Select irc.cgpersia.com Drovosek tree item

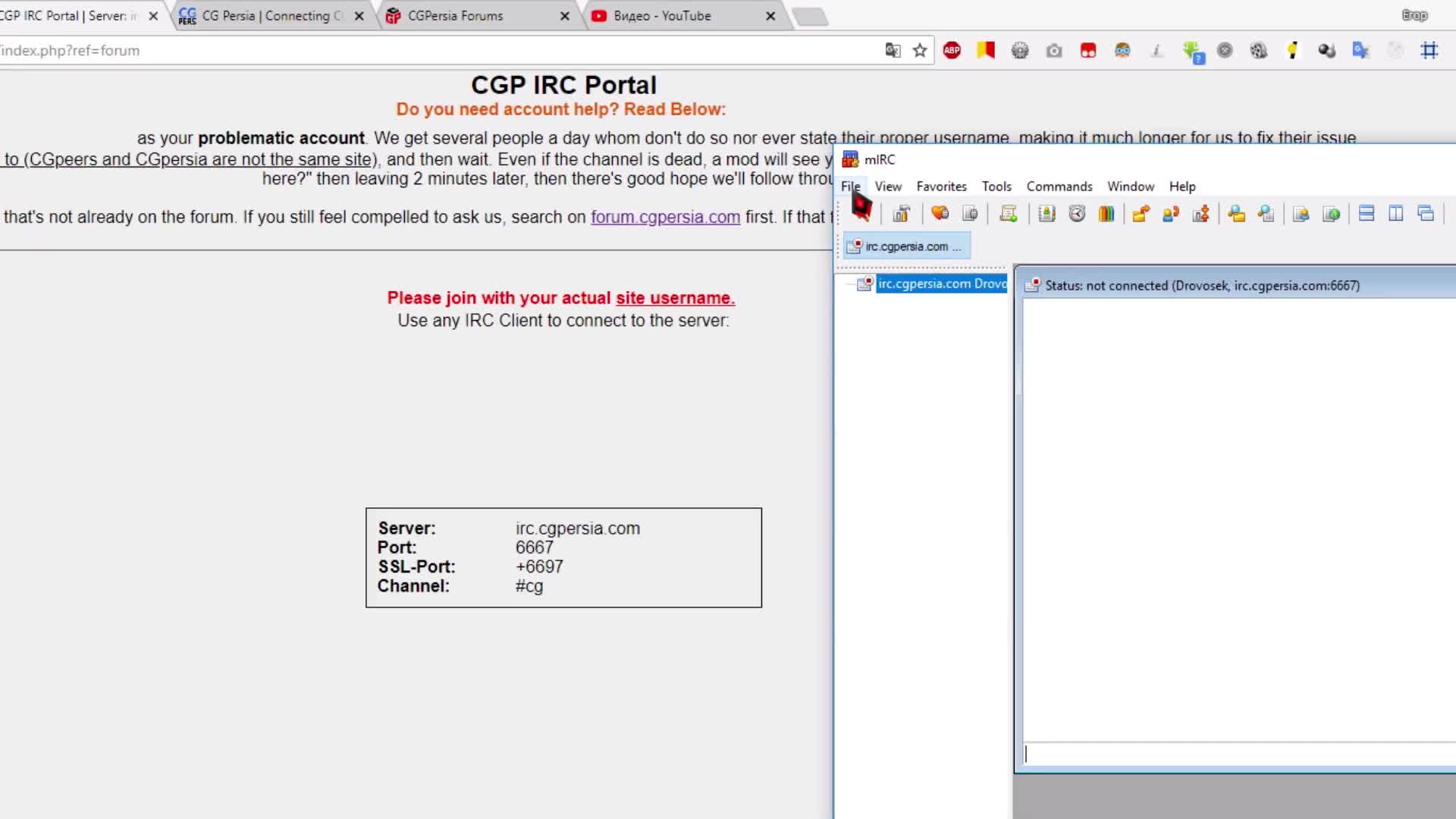coord(941,284)
